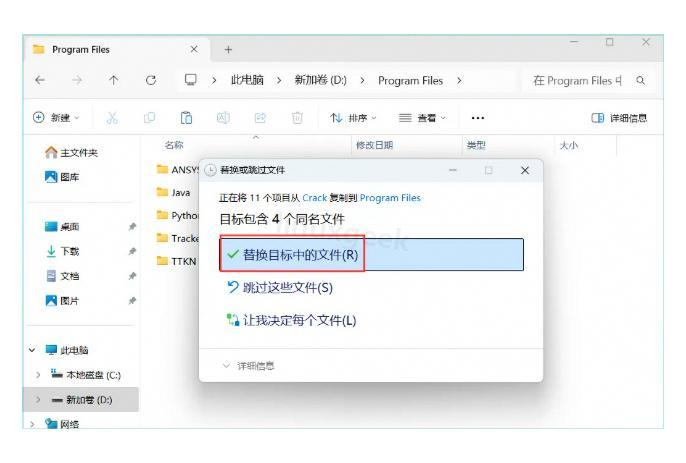This screenshot has width=686, height=463.
Task: Click the Paste clipboard icon
Action: pyautogui.click(x=186, y=118)
